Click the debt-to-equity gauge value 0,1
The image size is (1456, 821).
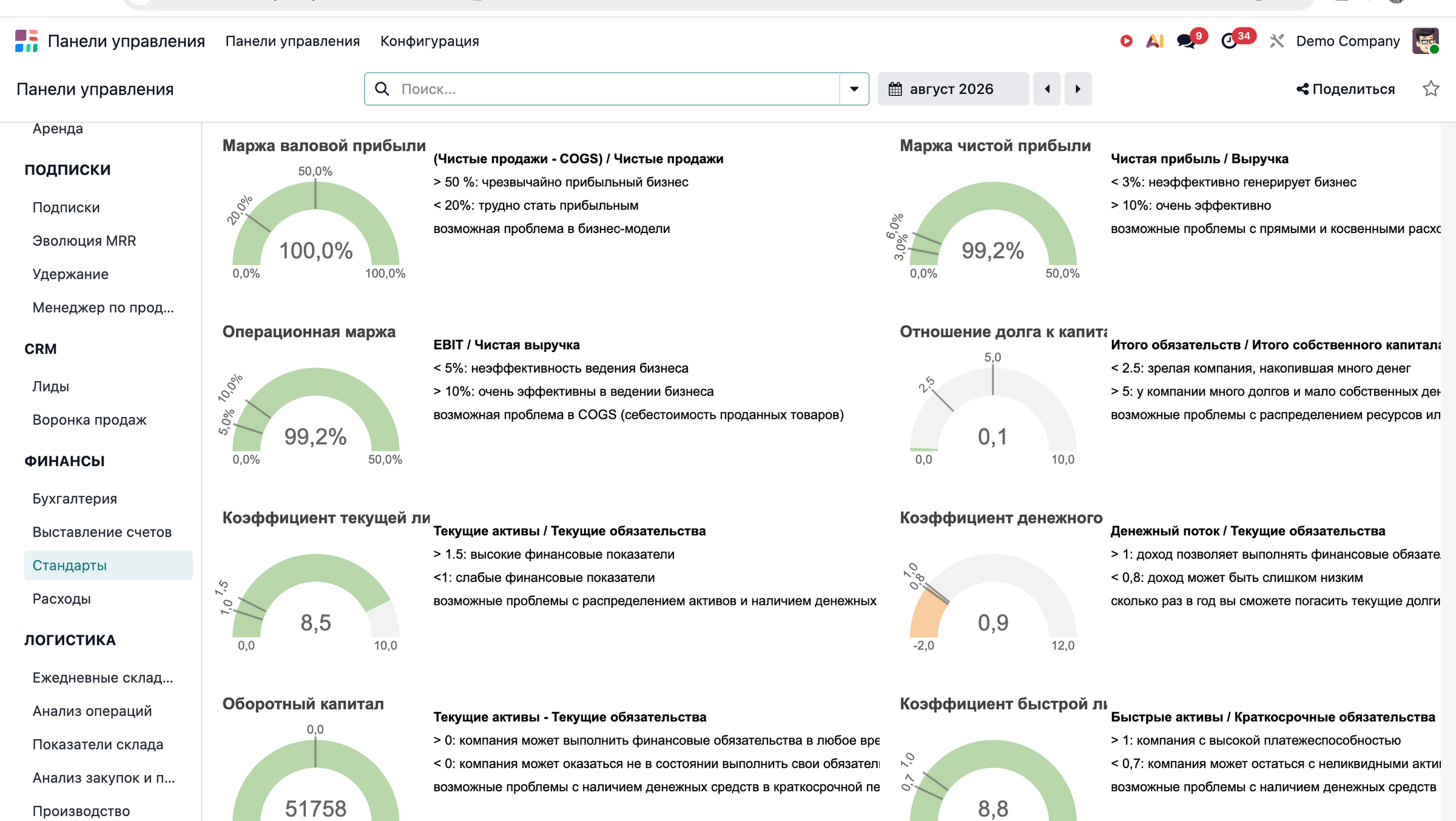[993, 436]
